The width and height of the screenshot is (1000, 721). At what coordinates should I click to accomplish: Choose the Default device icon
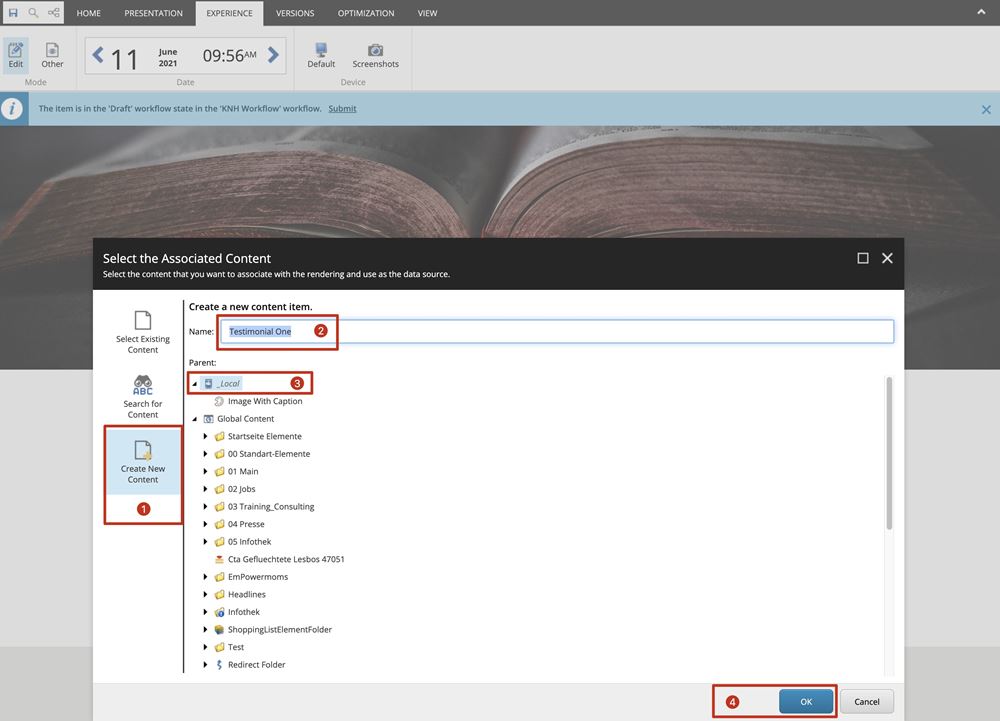pyautogui.click(x=321, y=55)
